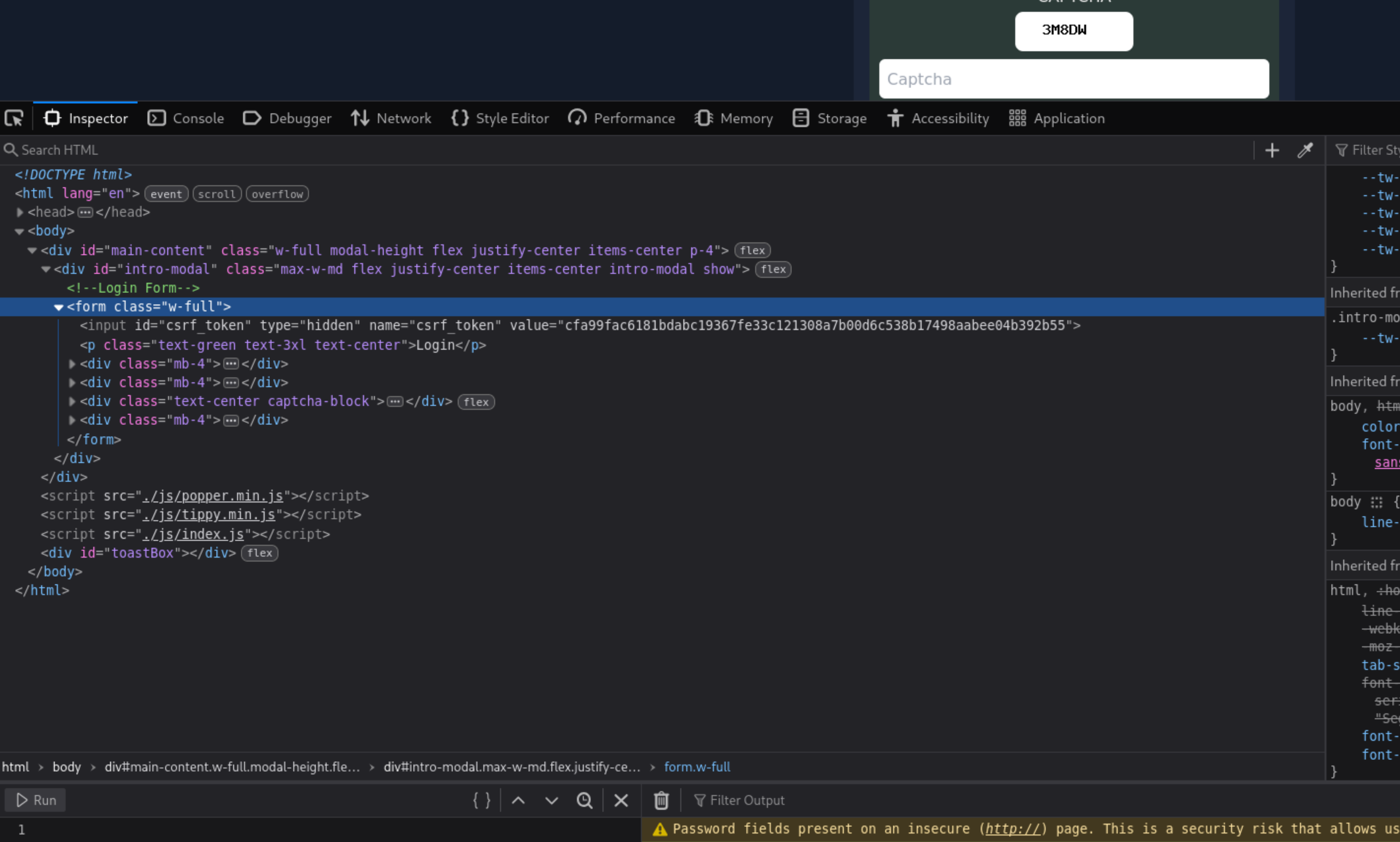Switch to the Console tab

pyautogui.click(x=186, y=118)
